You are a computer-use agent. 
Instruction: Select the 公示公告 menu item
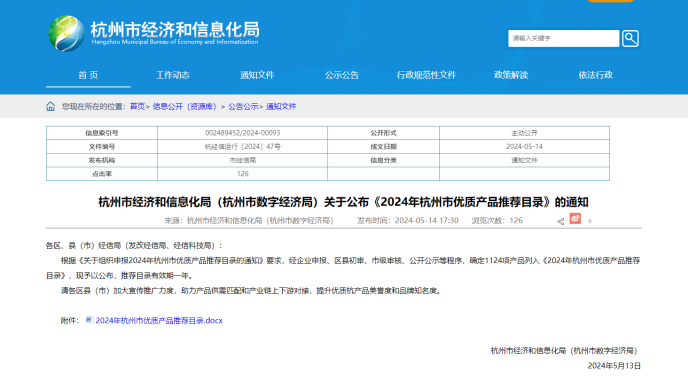(x=342, y=75)
